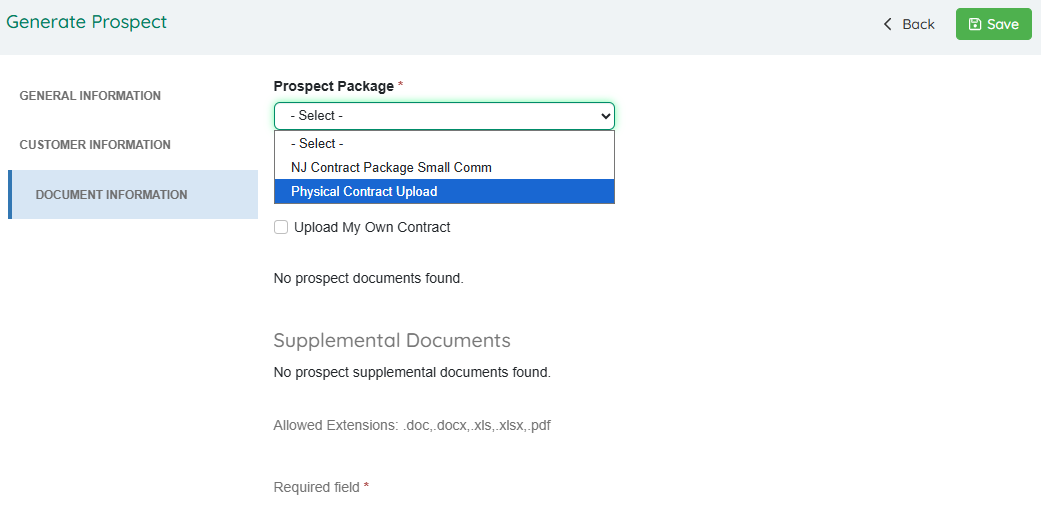Viewport: 1041px width, 532px height.
Task: Choose NJ Contract Package Small Comm option
Action: (x=391, y=168)
